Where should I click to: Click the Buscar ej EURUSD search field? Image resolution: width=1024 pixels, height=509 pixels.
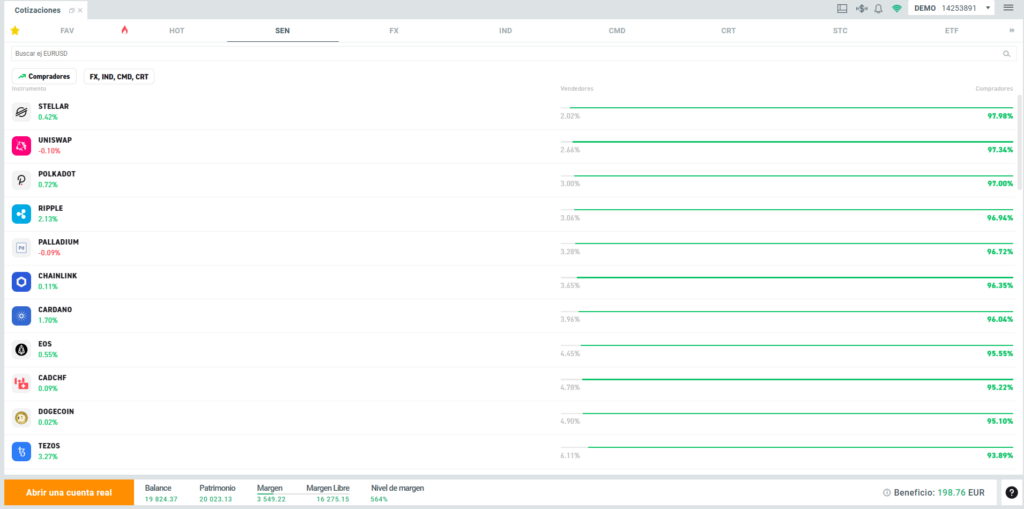click(514, 54)
